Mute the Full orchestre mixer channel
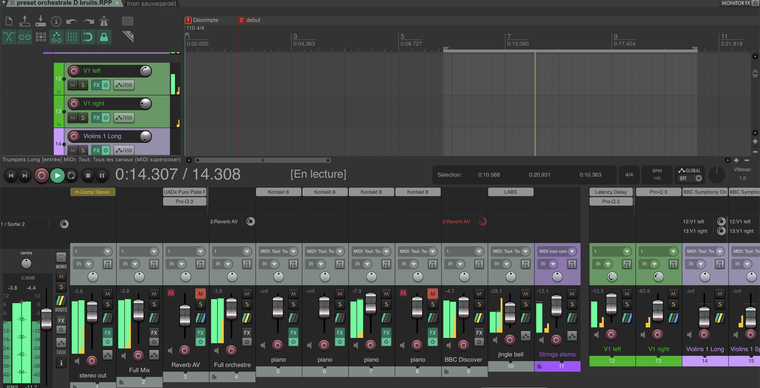760x388 pixels. tap(247, 293)
